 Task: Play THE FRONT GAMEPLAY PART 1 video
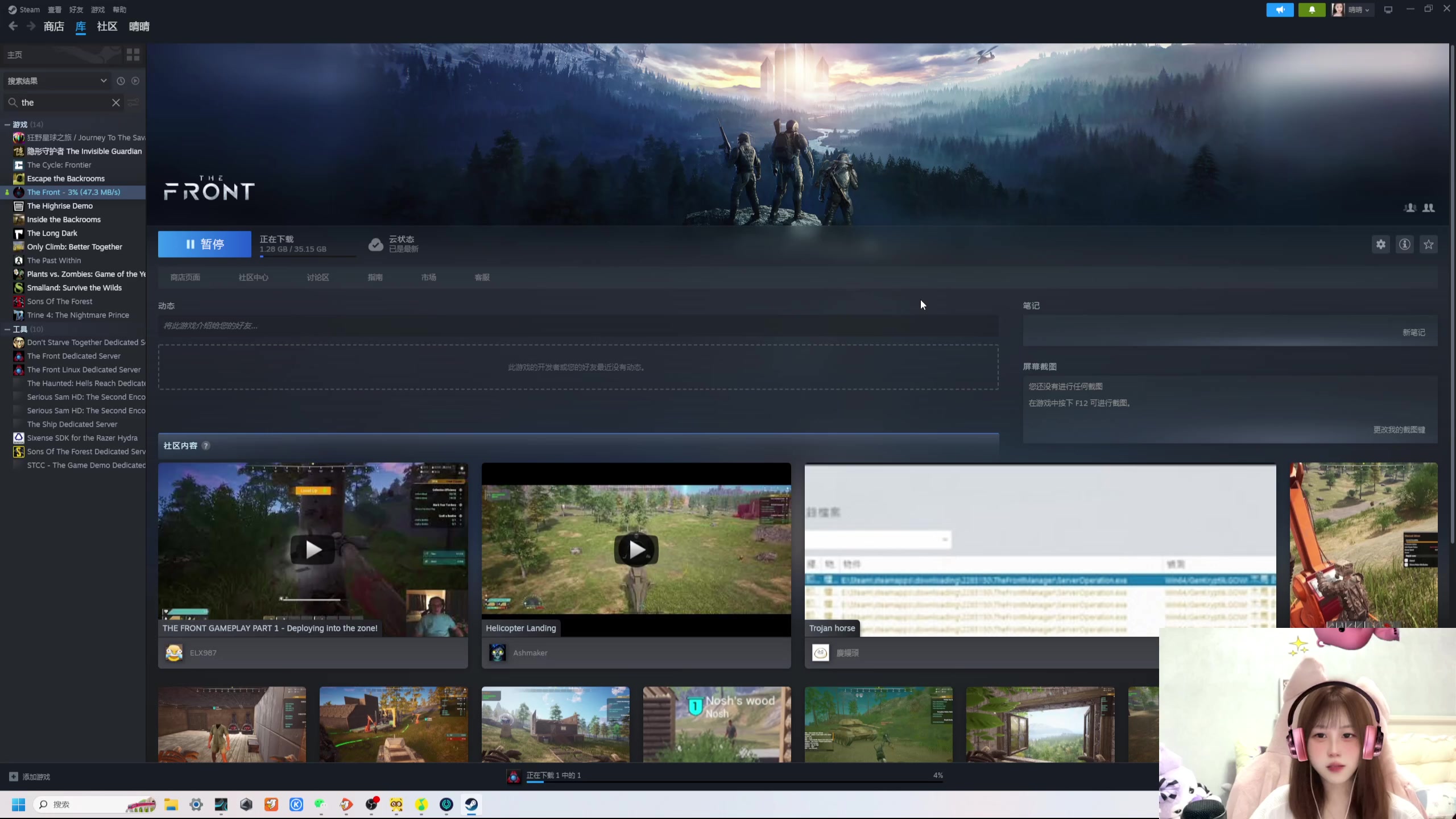click(313, 549)
